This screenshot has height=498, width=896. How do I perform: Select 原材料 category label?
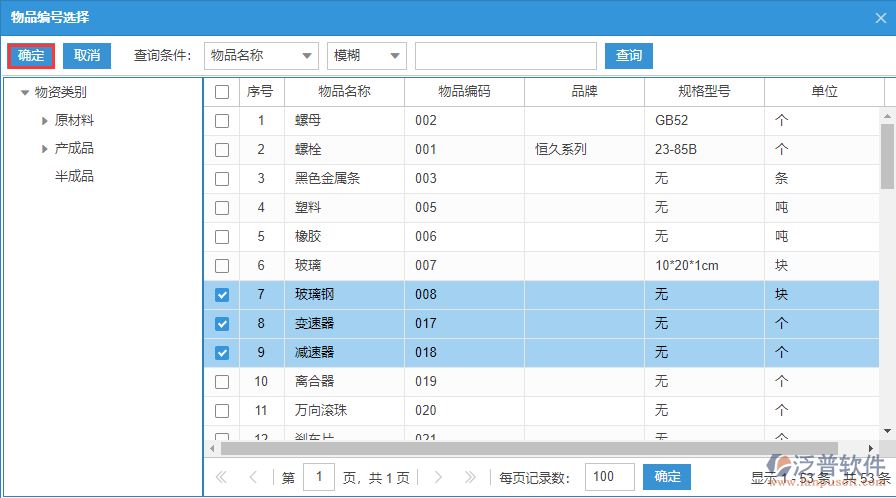74,121
